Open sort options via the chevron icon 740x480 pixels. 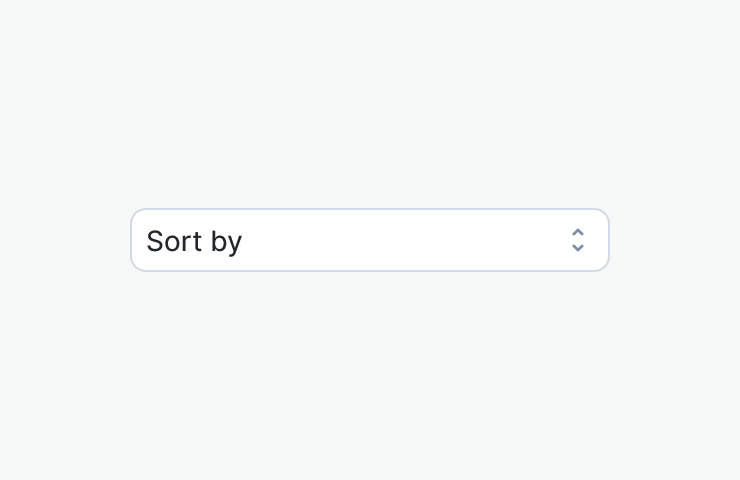click(577, 240)
